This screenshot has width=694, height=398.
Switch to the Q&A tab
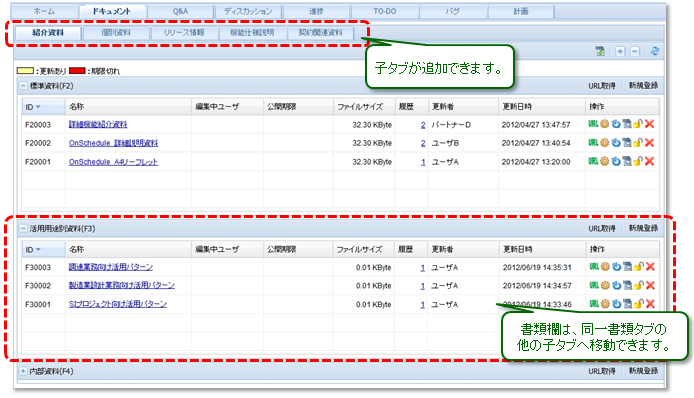pos(180,12)
